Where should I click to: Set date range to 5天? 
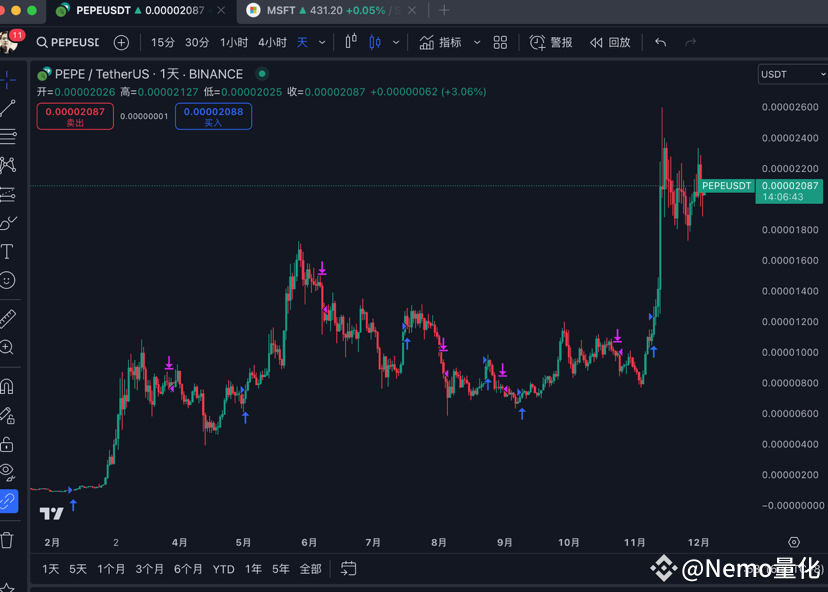[x=78, y=569]
